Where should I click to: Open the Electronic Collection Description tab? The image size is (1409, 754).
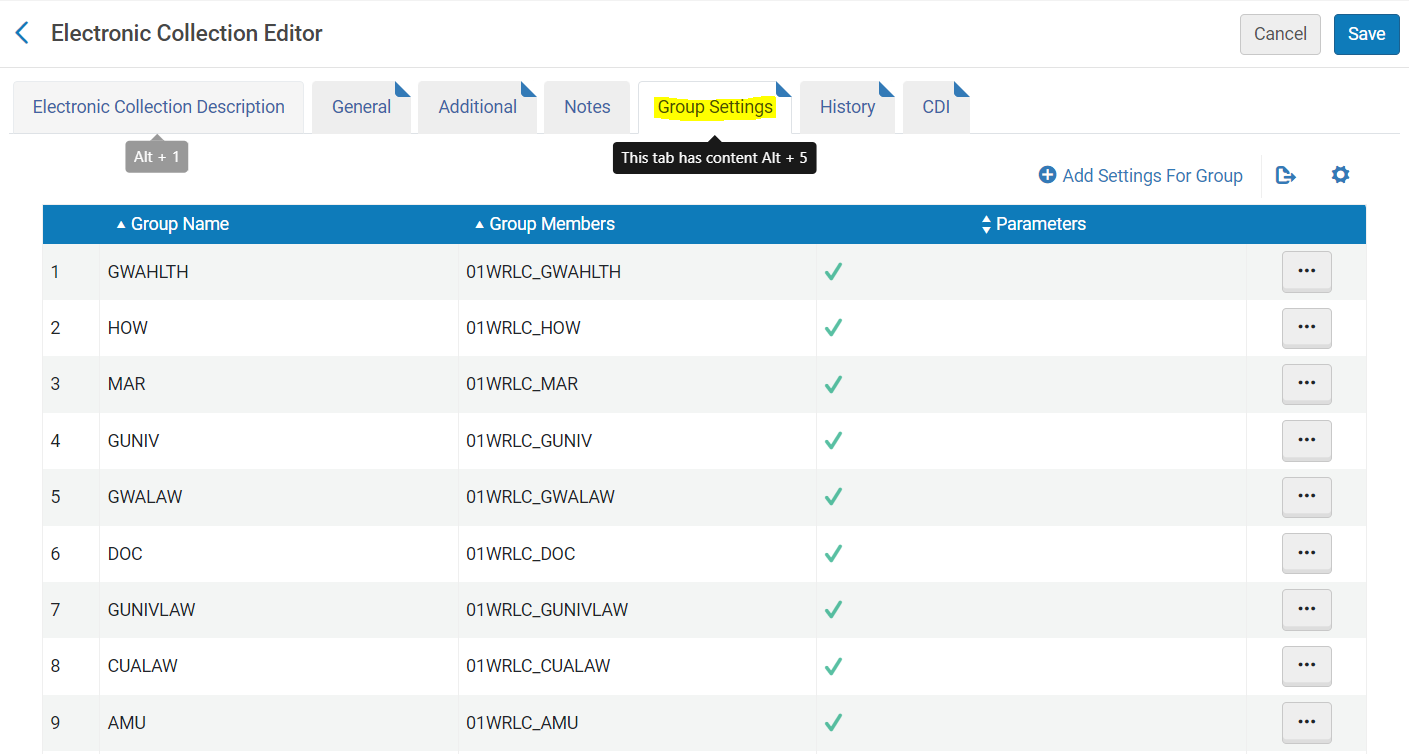158,107
